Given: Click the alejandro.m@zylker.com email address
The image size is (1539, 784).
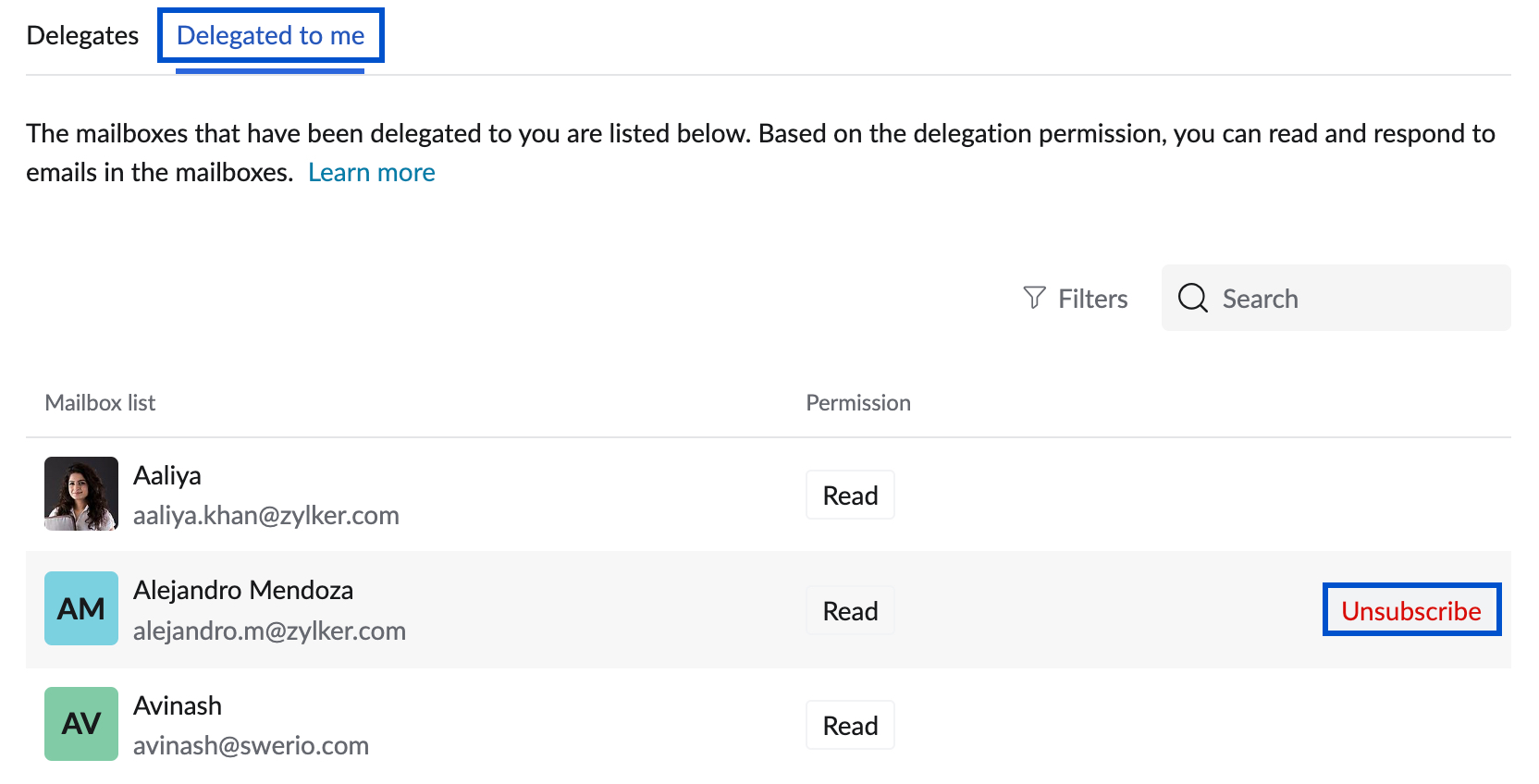Looking at the screenshot, I should [x=269, y=631].
